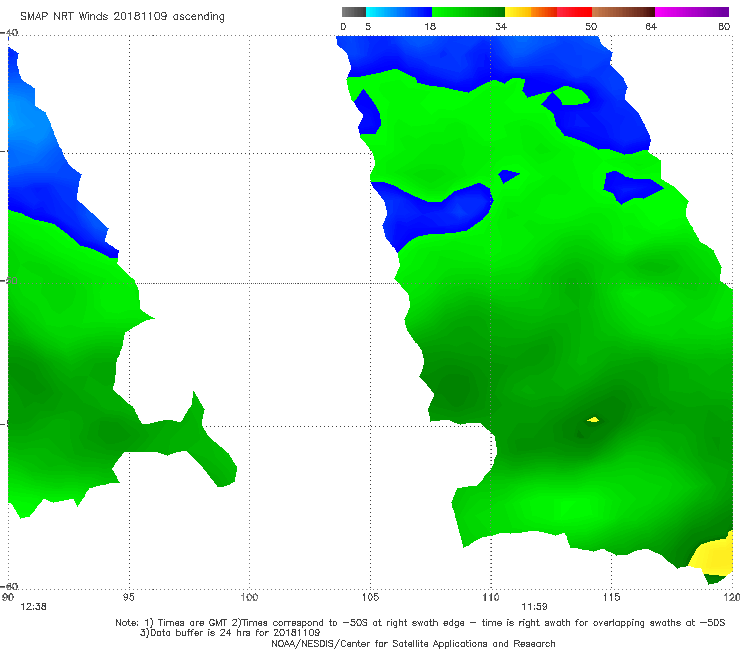Click the red segment of the wind colorbar
The width and height of the screenshot is (740, 650).
tap(574, 12)
